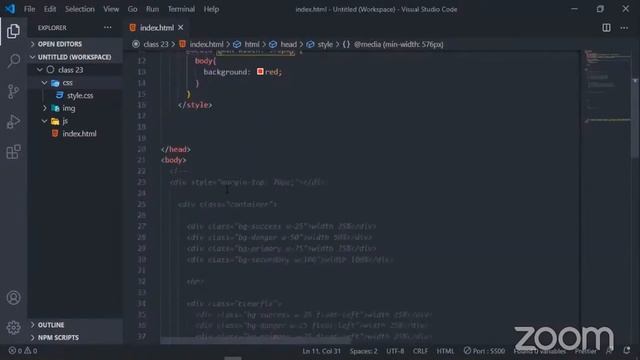
Task: Click the Split Editor icon
Action: click(606, 28)
